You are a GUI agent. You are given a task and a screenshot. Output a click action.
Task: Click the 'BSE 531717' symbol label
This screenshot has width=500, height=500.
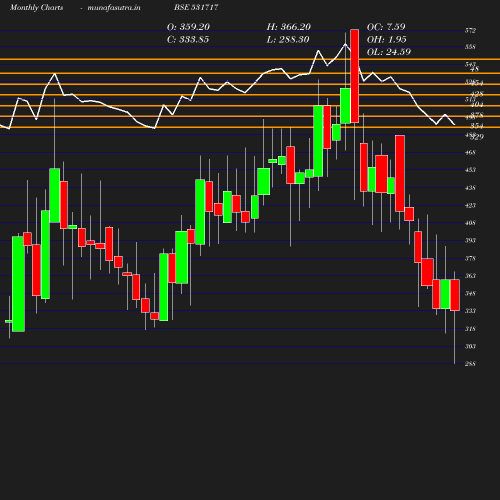[x=196, y=7]
